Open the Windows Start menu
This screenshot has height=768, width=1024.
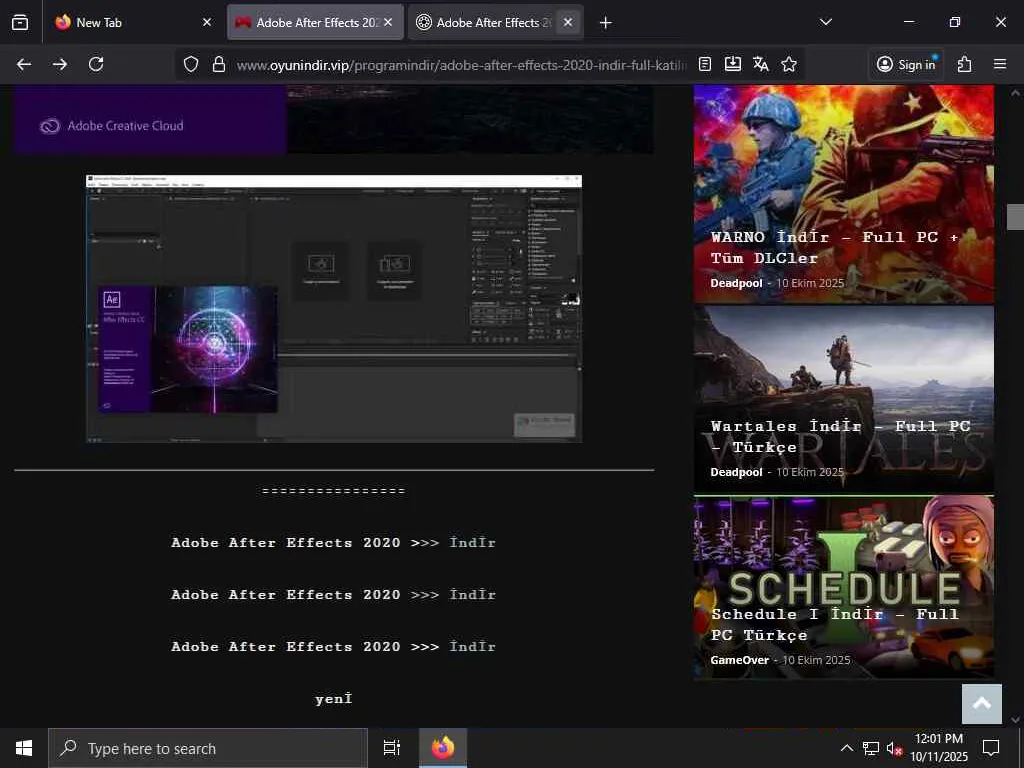point(24,748)
